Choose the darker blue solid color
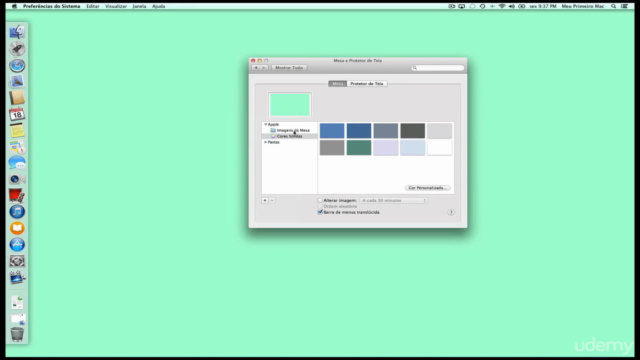 (x=359, y=131)
